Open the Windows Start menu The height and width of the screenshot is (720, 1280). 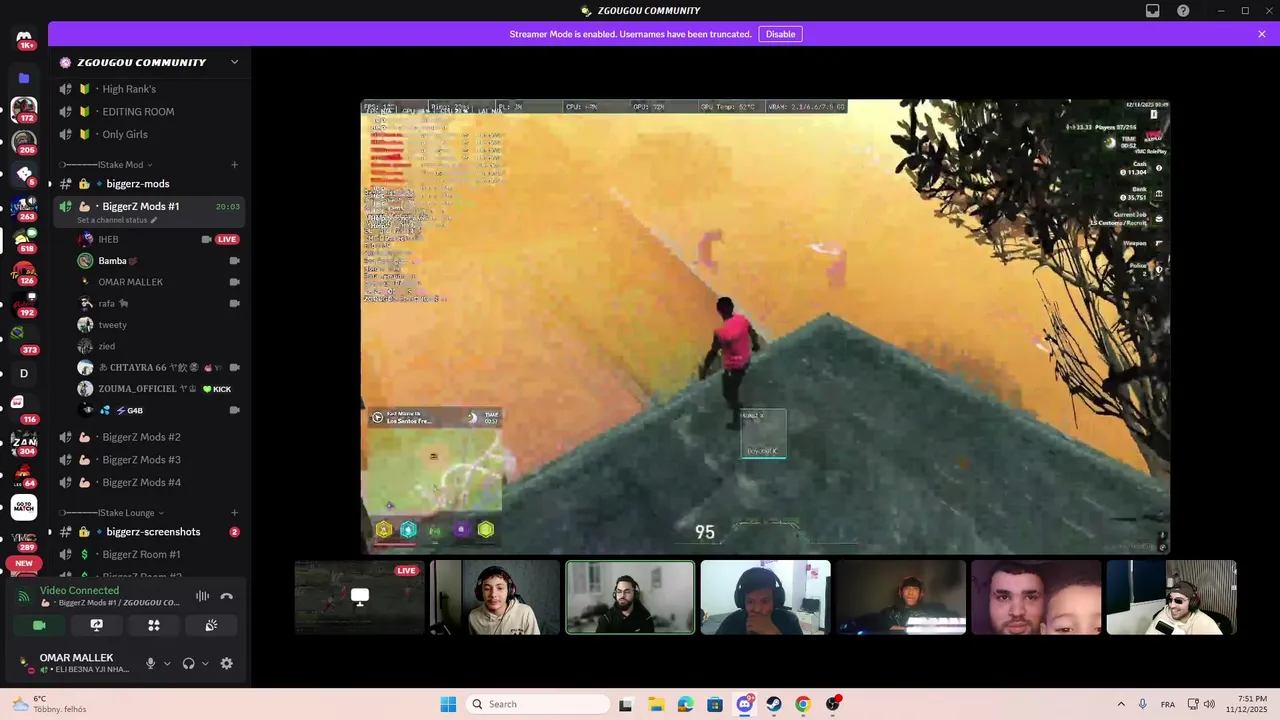coord(448,704)
